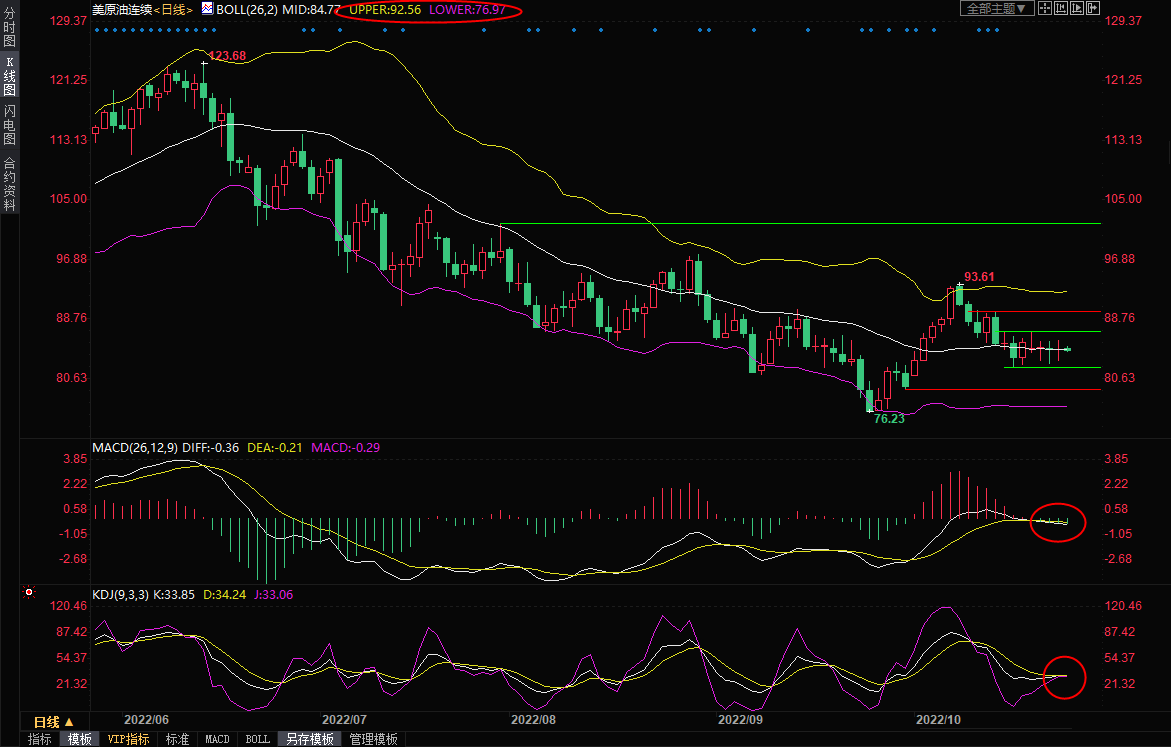The height and width of the screenshot is (747, 1171).
Task: Click the exit/export arrow icon at top right
Action: point(1094,8)
